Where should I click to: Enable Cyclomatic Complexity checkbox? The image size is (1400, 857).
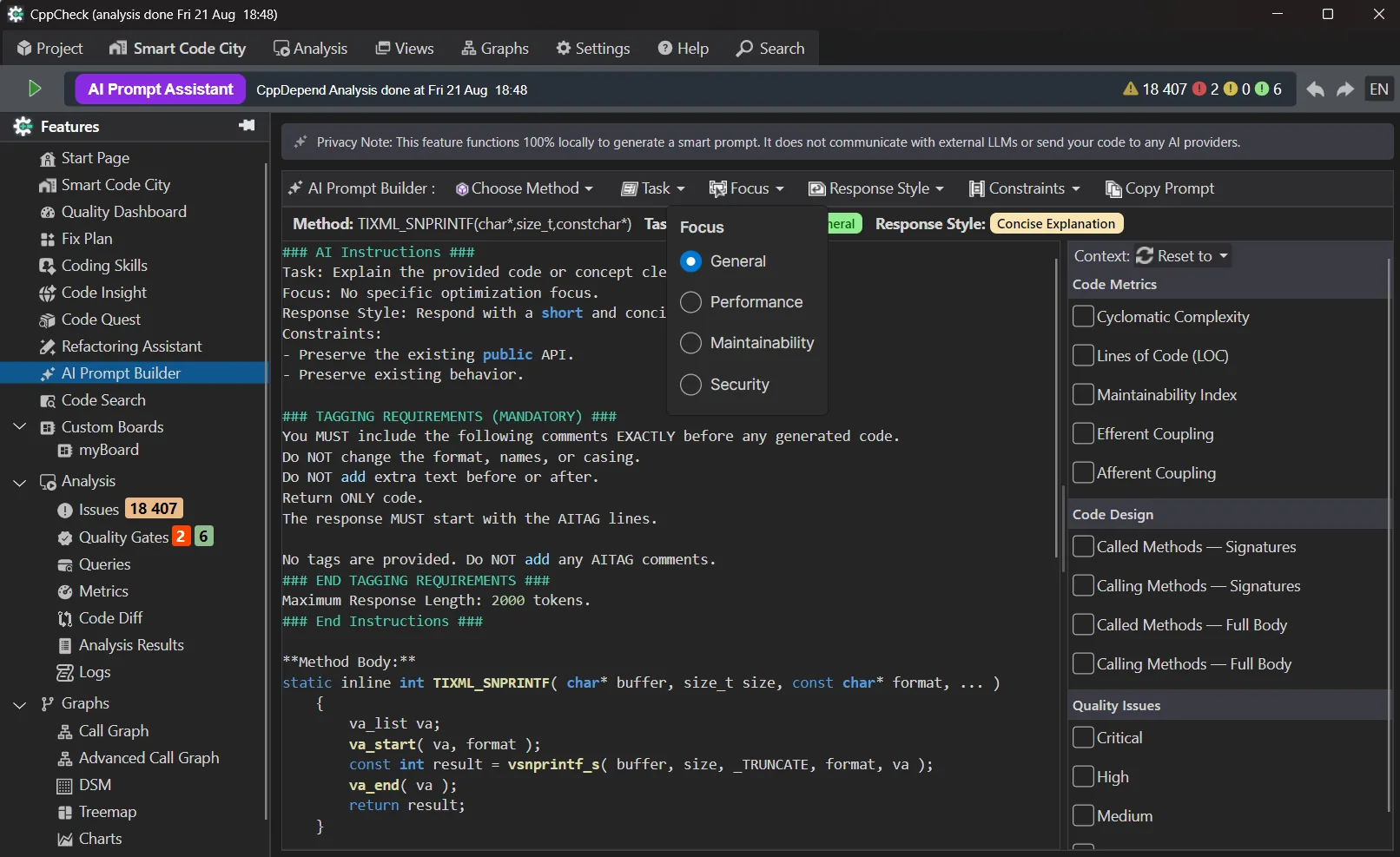(x=1083, y=316)
